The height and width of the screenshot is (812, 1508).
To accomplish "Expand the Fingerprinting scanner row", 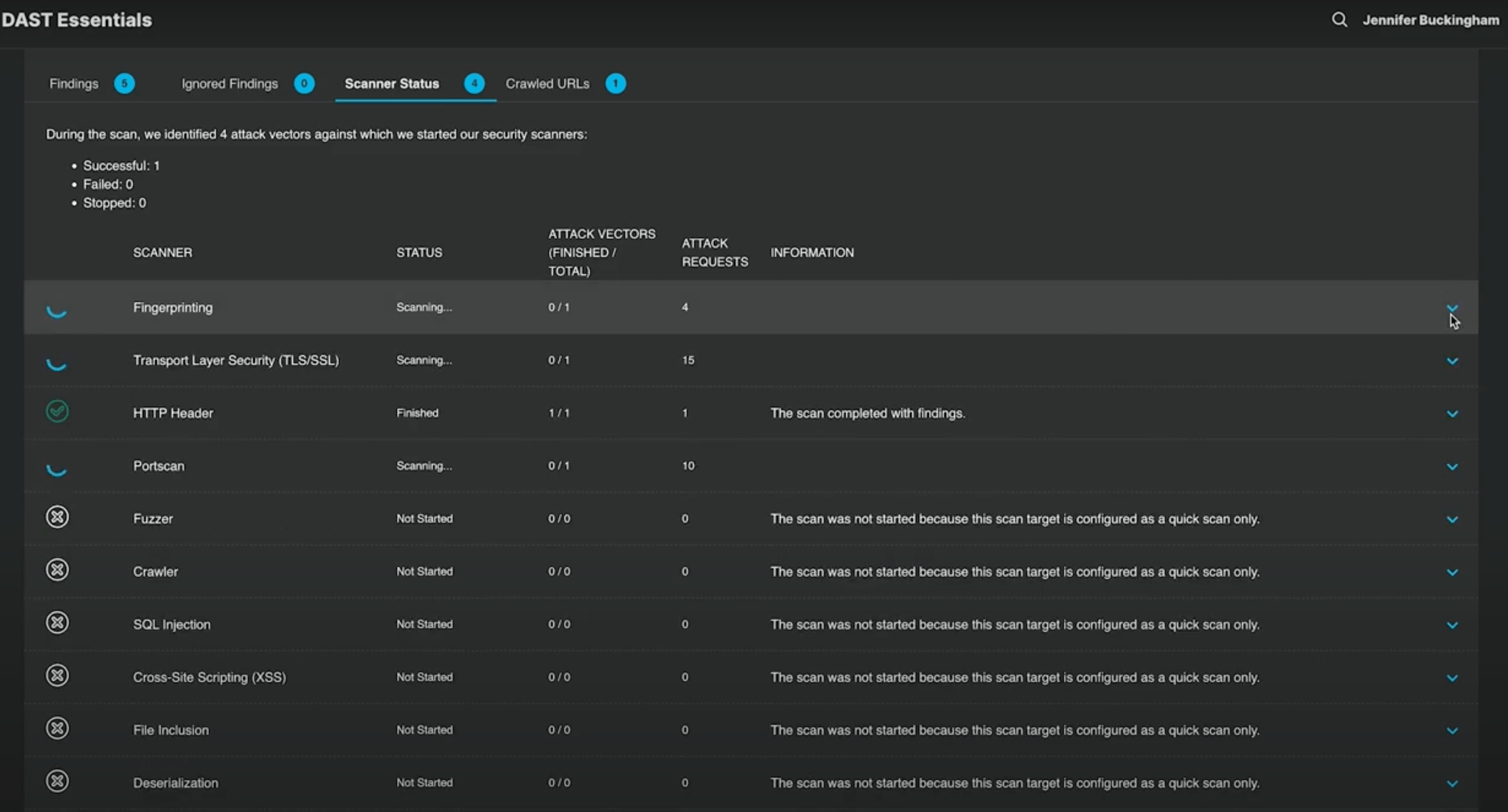I will [1453, 308].
